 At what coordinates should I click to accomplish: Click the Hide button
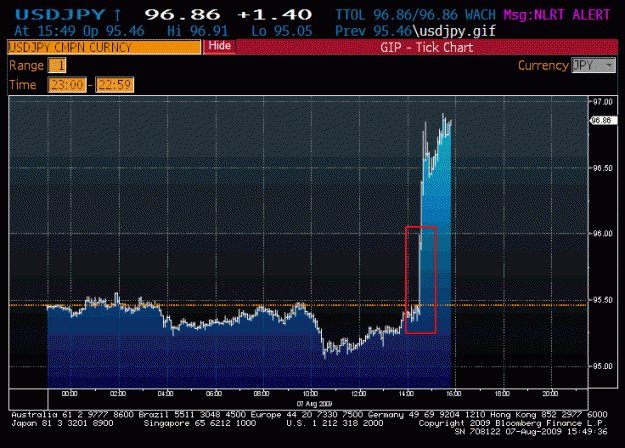[219, 47]
